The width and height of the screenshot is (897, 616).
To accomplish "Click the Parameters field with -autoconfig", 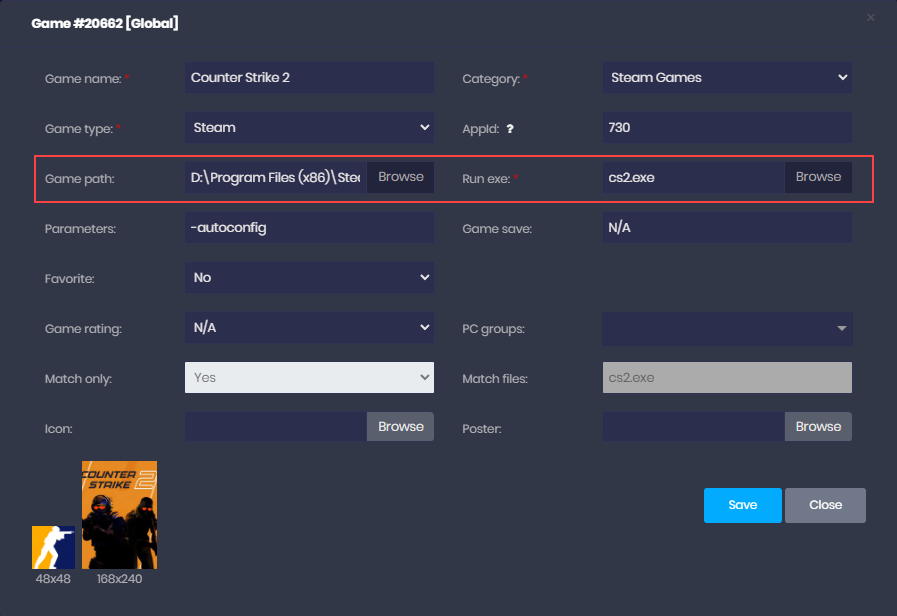I will click(309, 228).
